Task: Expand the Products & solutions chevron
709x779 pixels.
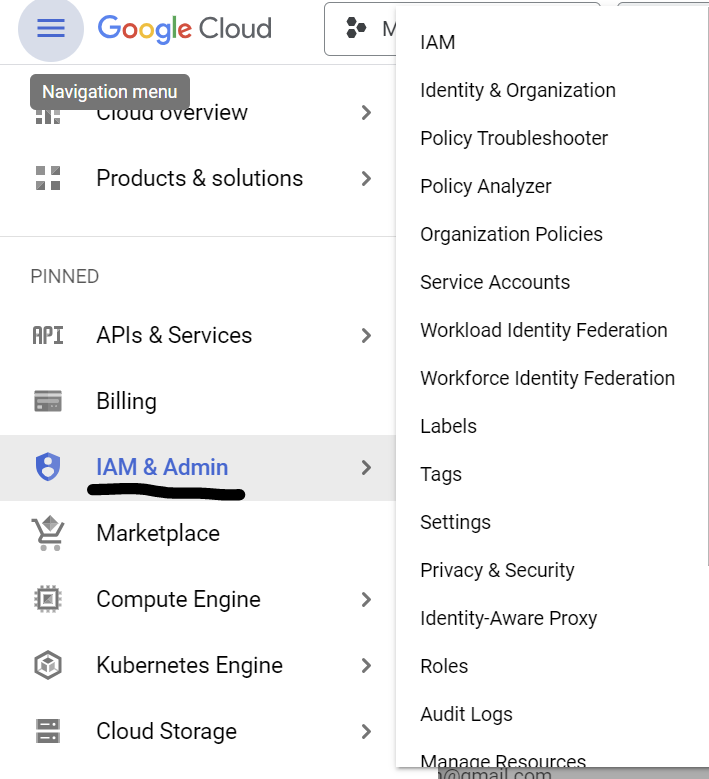Action: pos(366,178)
